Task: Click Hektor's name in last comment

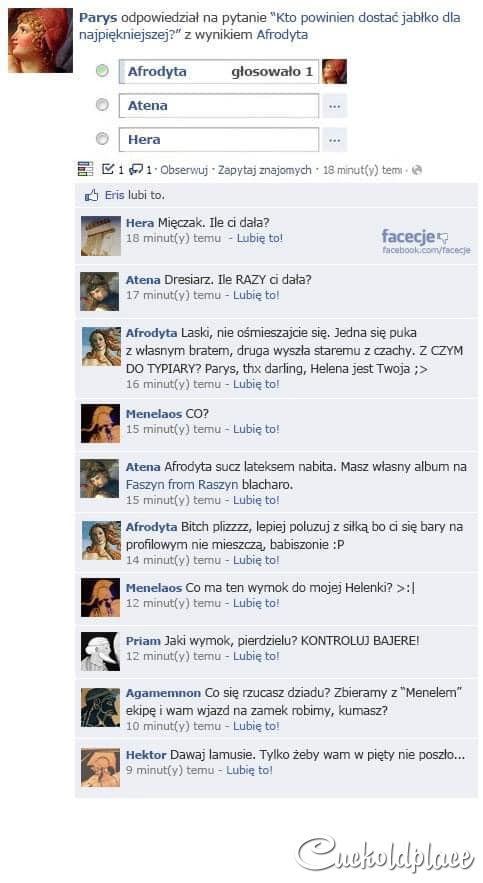Action: (146, 755)
